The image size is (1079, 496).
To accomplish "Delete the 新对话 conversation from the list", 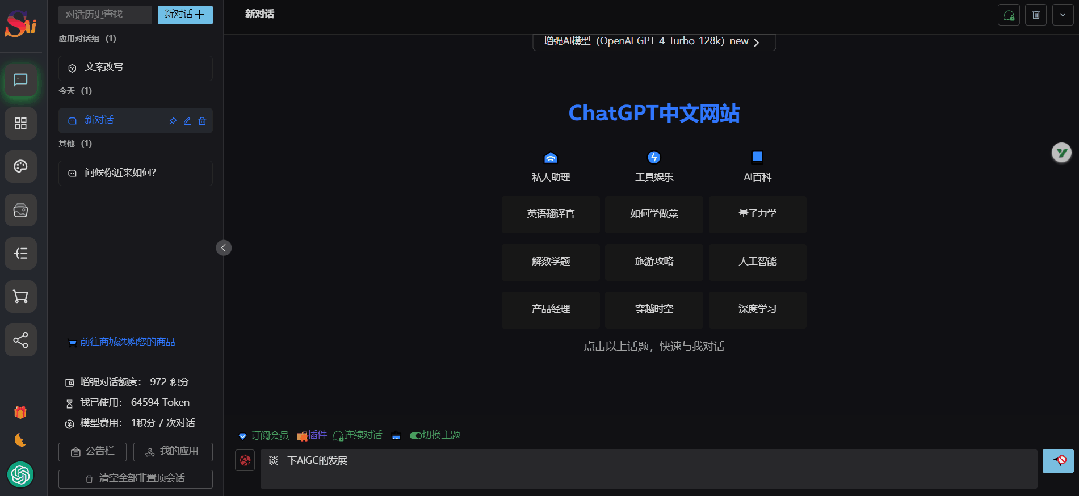I will tap(202, 120).
